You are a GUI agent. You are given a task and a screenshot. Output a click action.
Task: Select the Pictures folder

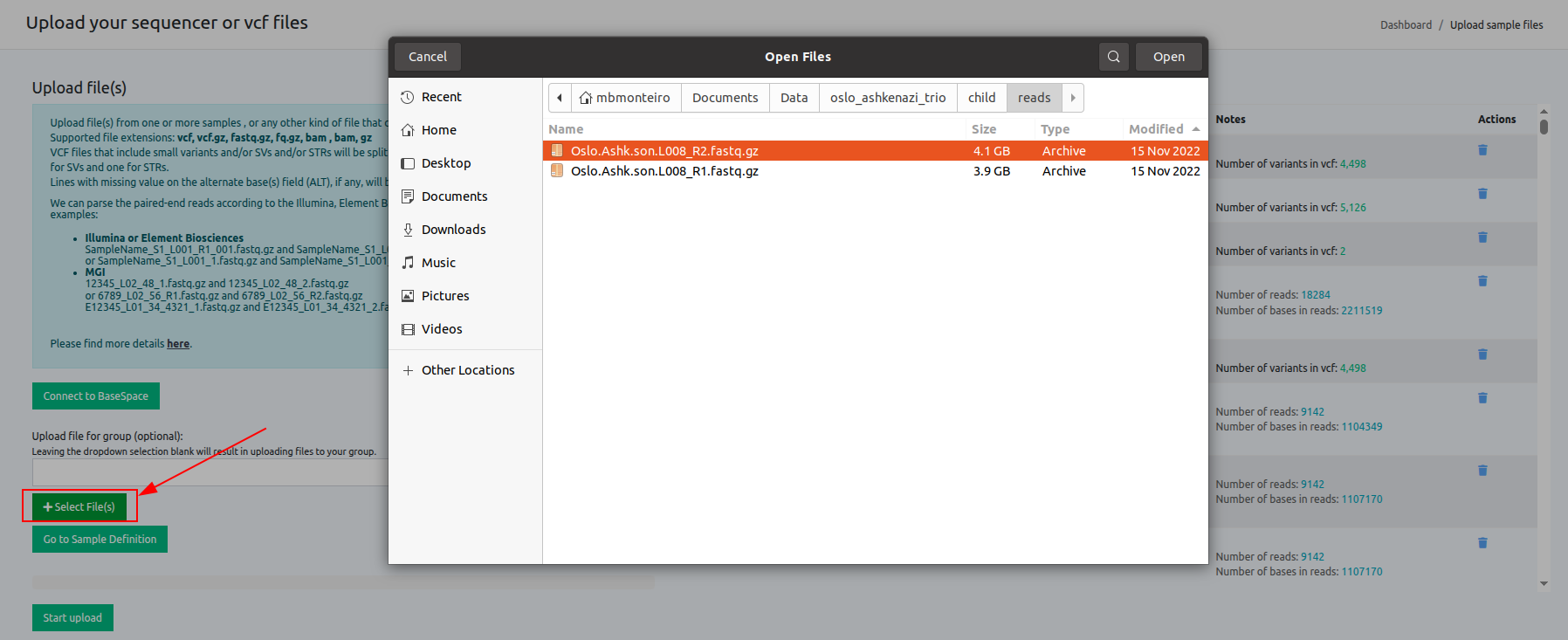445,296
